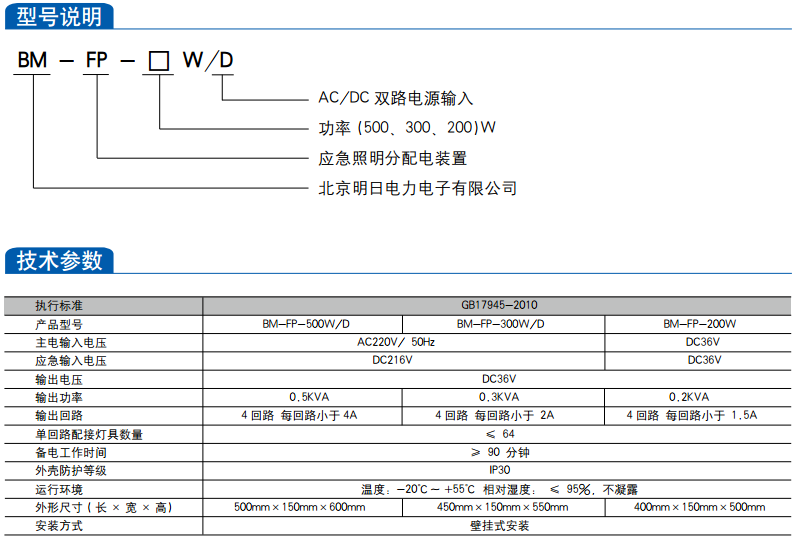Click the BM model code prefix
The image size is (797, 548).
tap(32, 60)
